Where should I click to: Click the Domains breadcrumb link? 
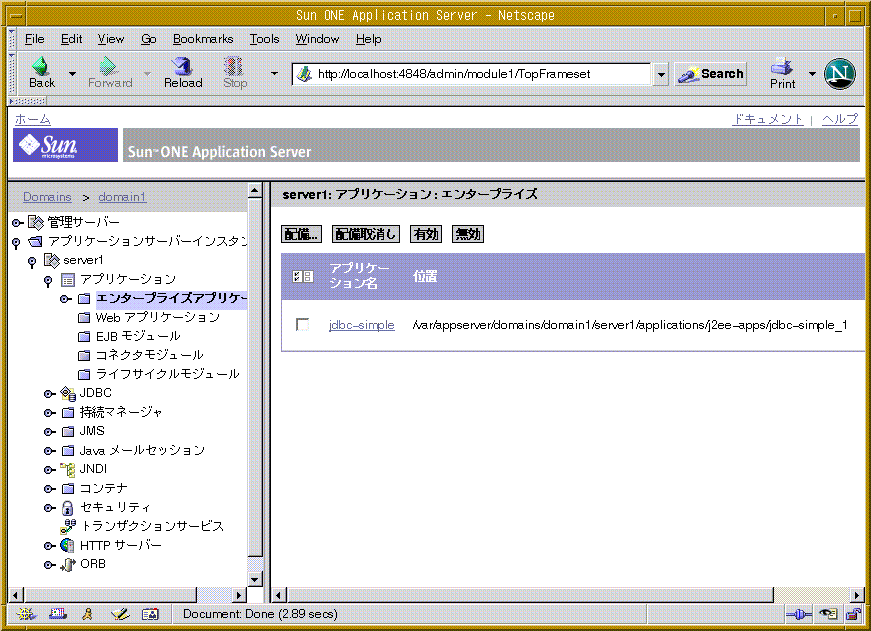coord(47,197)
